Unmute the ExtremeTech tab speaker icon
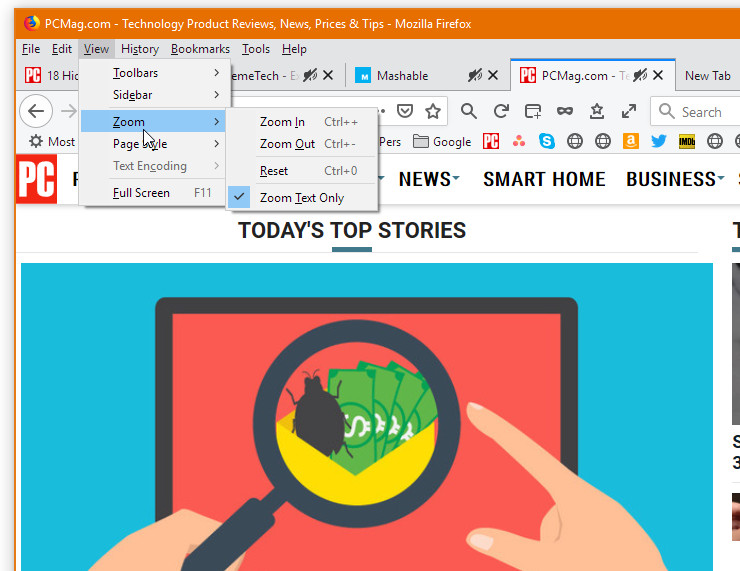 [310, 75]
